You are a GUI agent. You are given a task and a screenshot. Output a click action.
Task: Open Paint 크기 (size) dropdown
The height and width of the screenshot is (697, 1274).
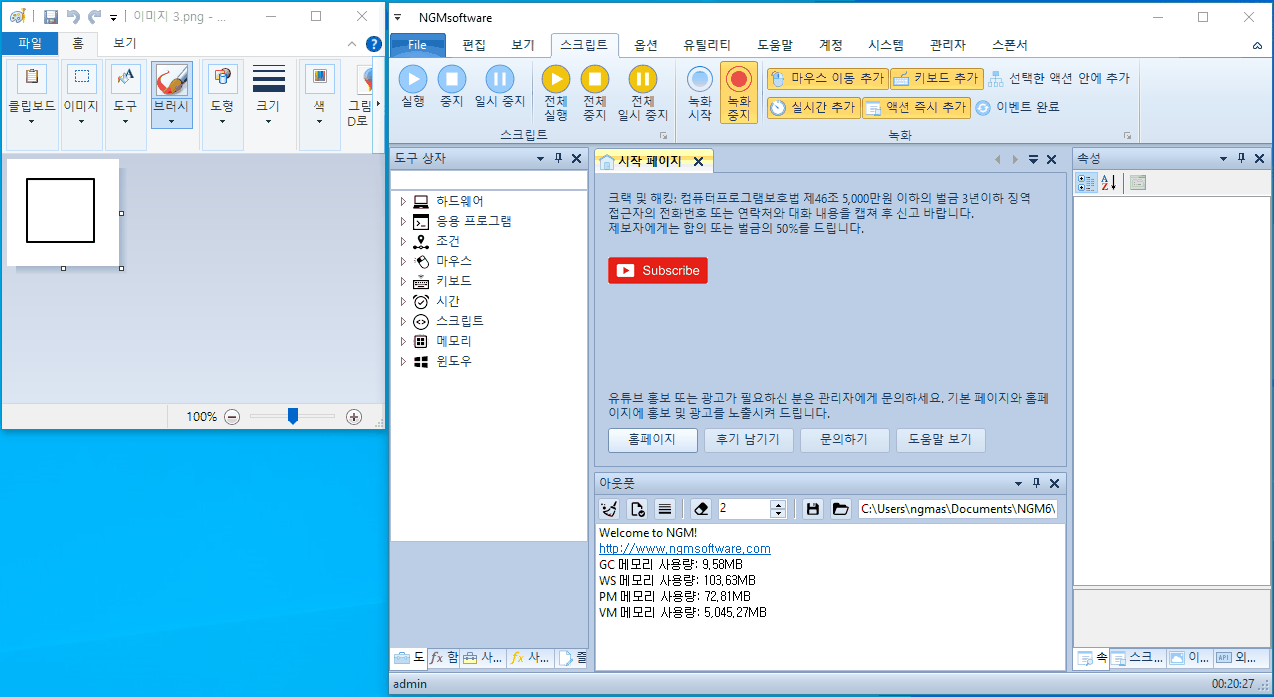(268, 105)
